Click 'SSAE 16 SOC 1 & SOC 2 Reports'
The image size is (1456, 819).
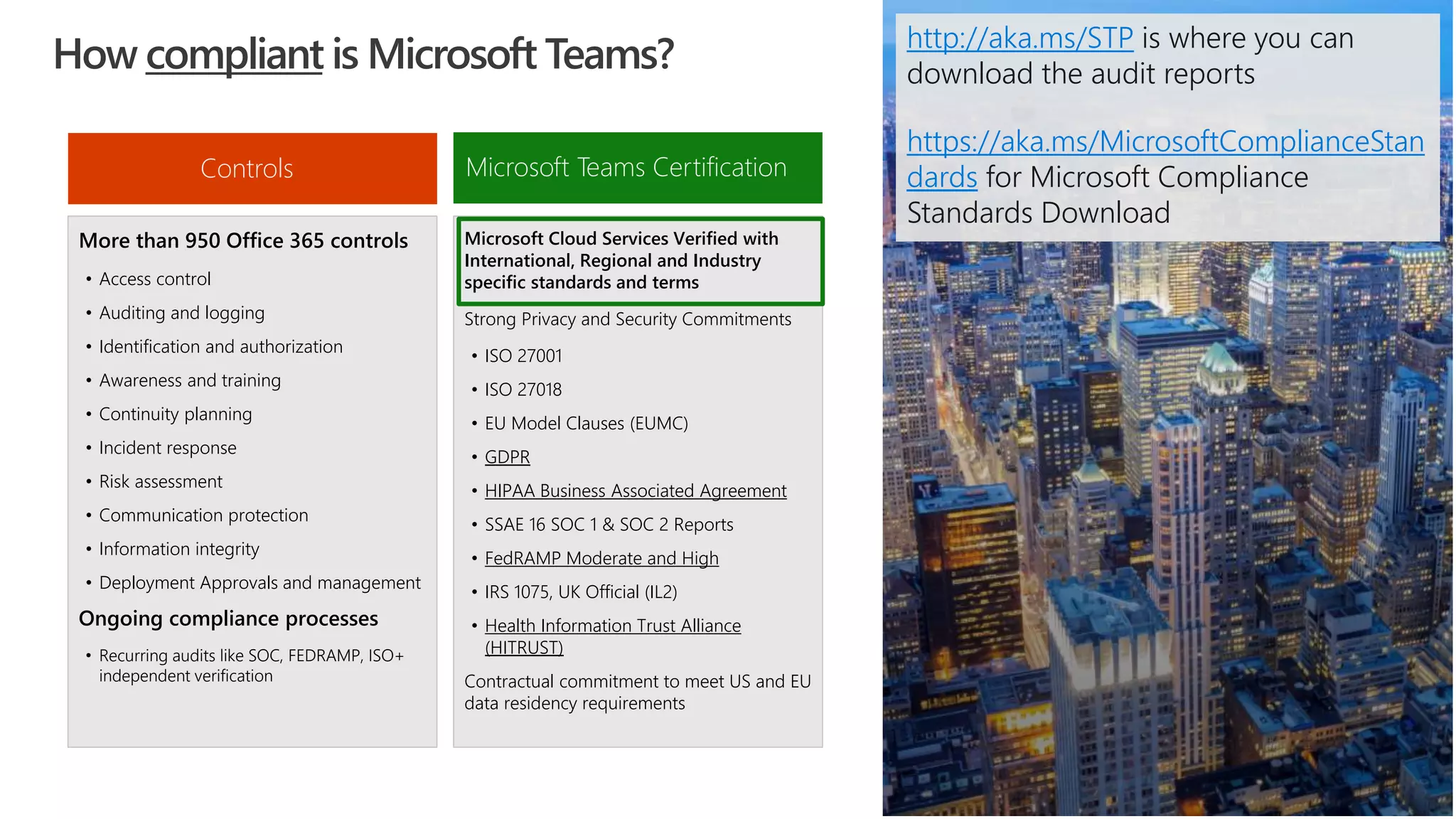pos(609,525)
